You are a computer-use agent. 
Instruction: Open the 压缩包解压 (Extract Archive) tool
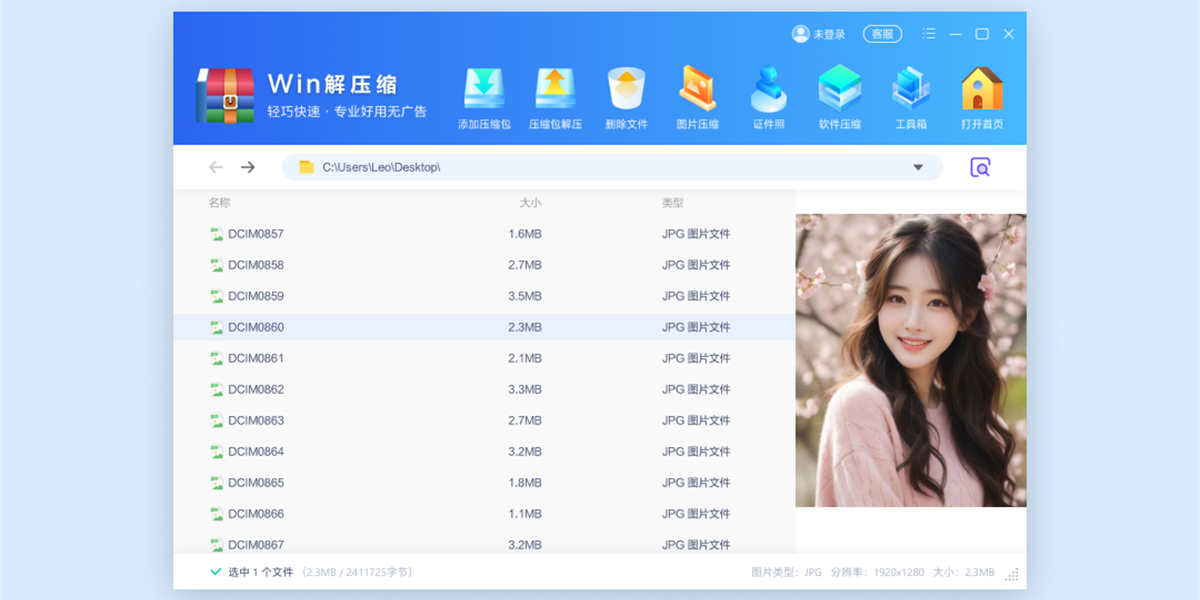click(x=556, y=95)
